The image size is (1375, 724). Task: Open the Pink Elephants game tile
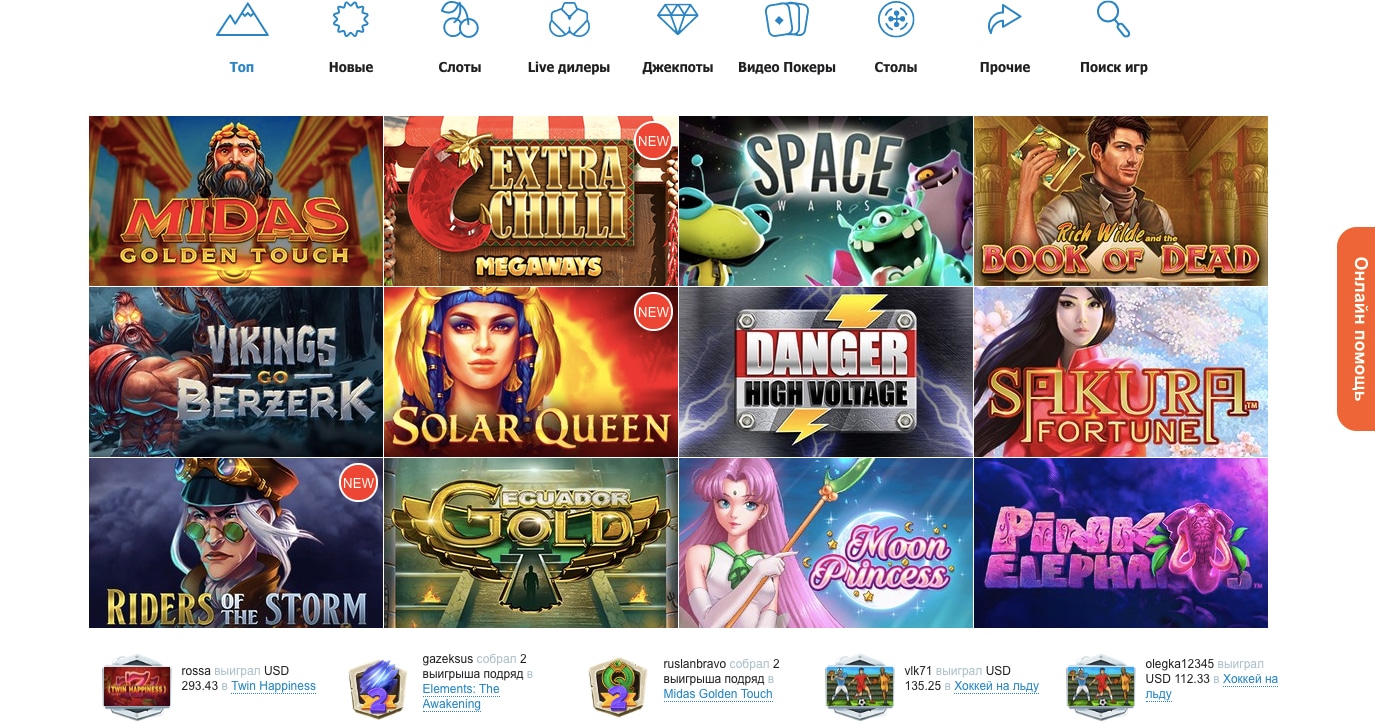tap(1121, 543)
